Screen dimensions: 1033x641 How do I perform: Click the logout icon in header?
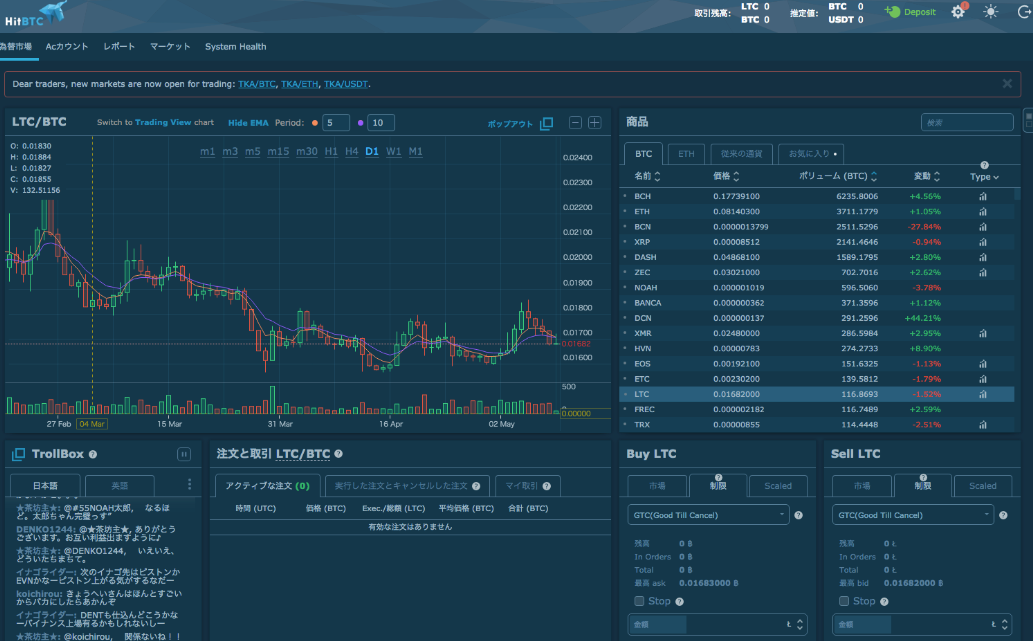coord(1024,12)
